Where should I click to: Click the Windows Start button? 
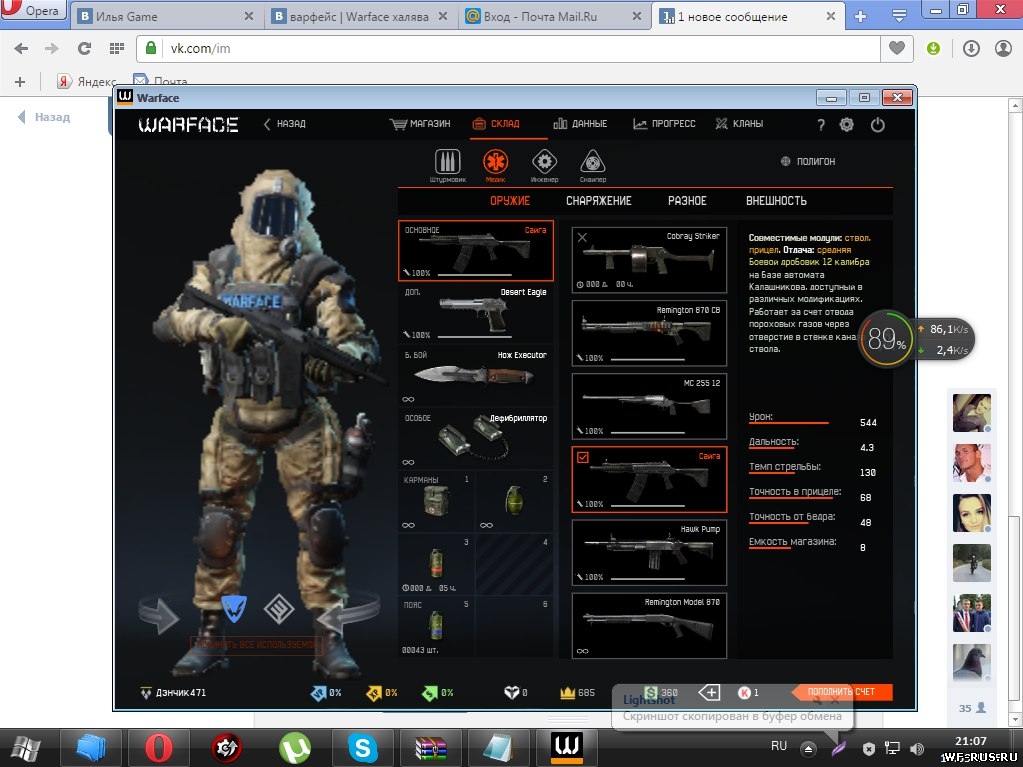coord(26,748)
